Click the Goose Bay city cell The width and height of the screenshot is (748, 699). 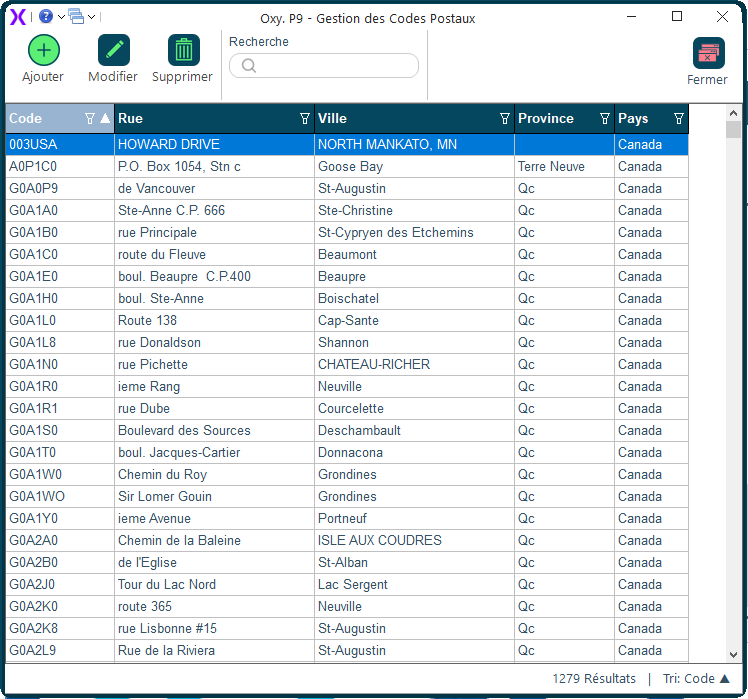click(x=414, y=167)
